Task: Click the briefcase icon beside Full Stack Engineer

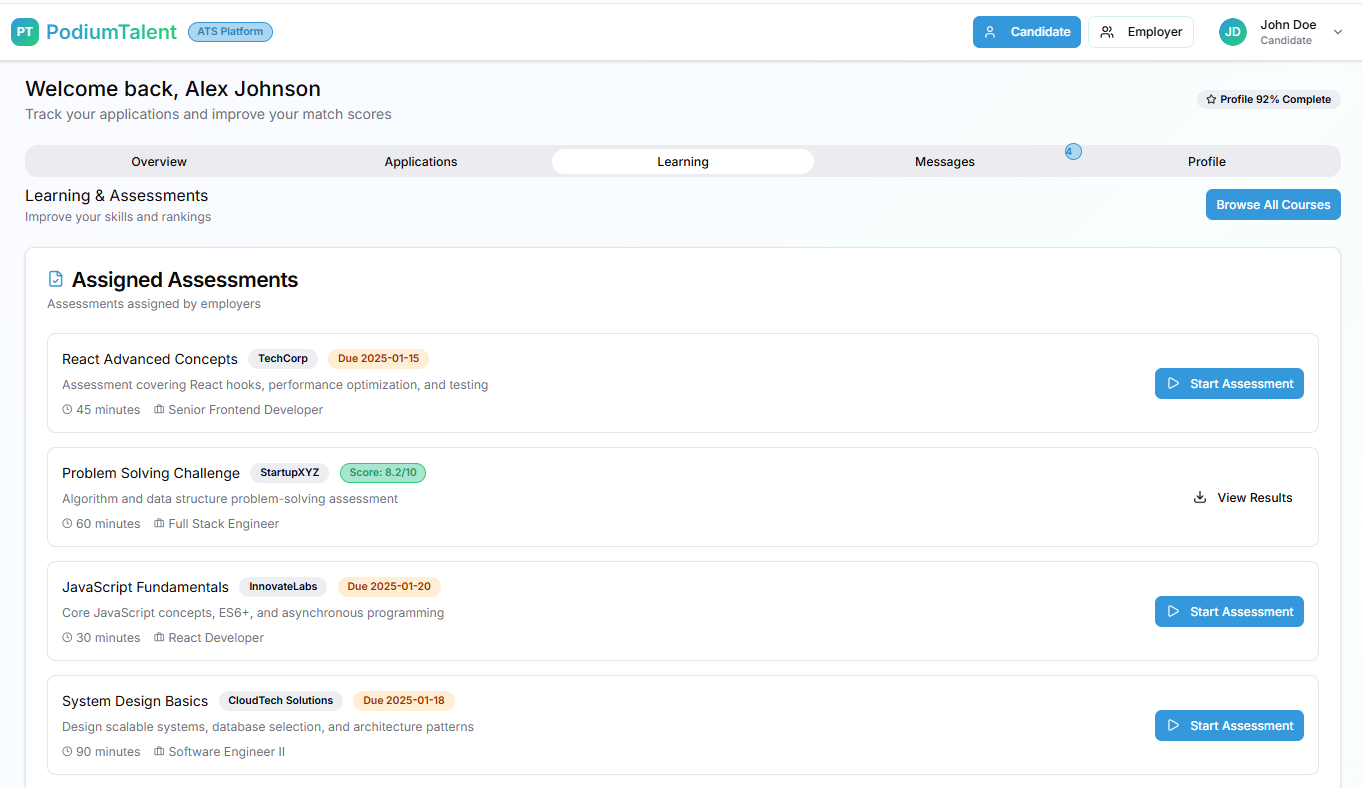Action: tap(159, 524)
